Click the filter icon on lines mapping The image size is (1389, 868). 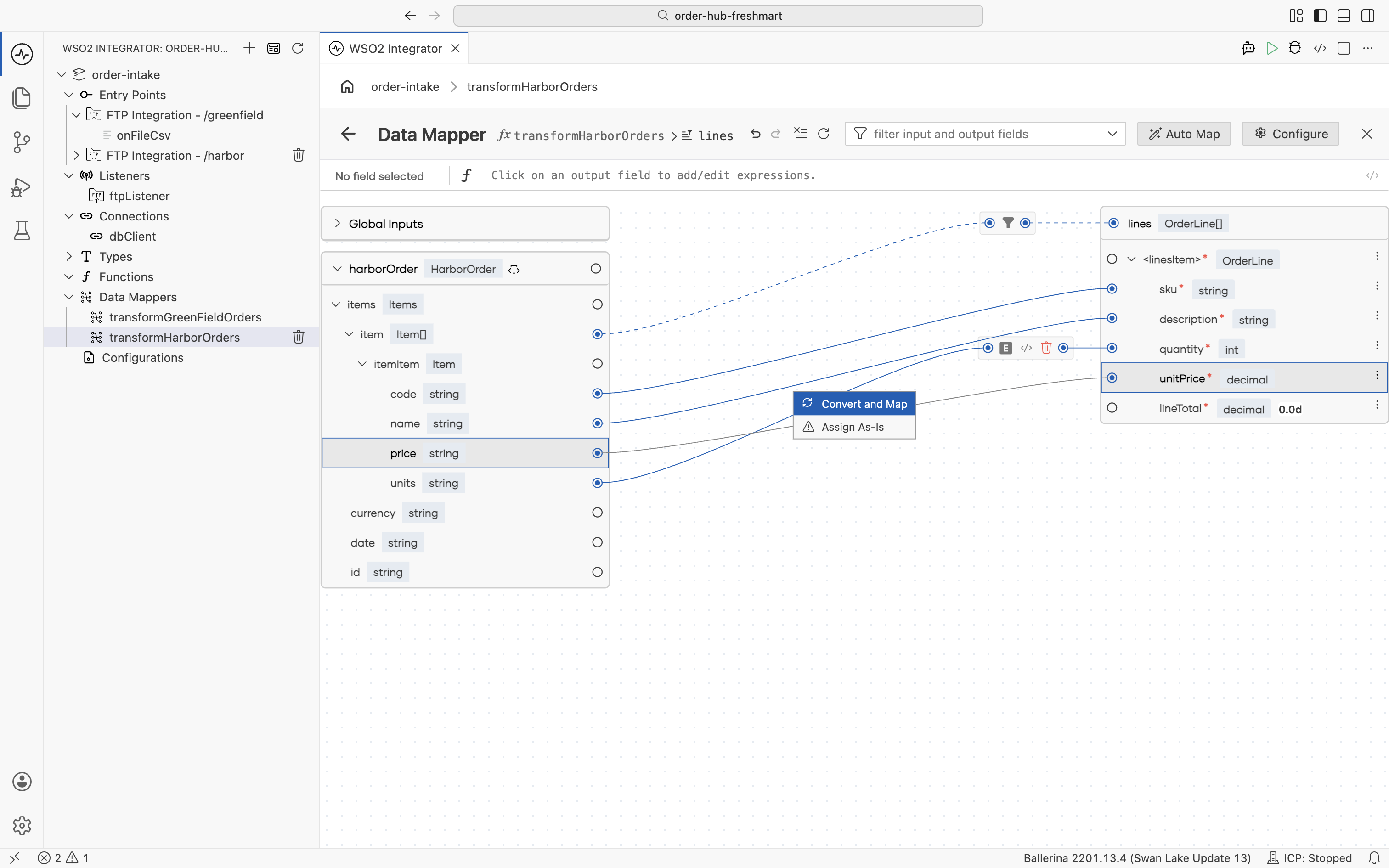[1008, 223]
